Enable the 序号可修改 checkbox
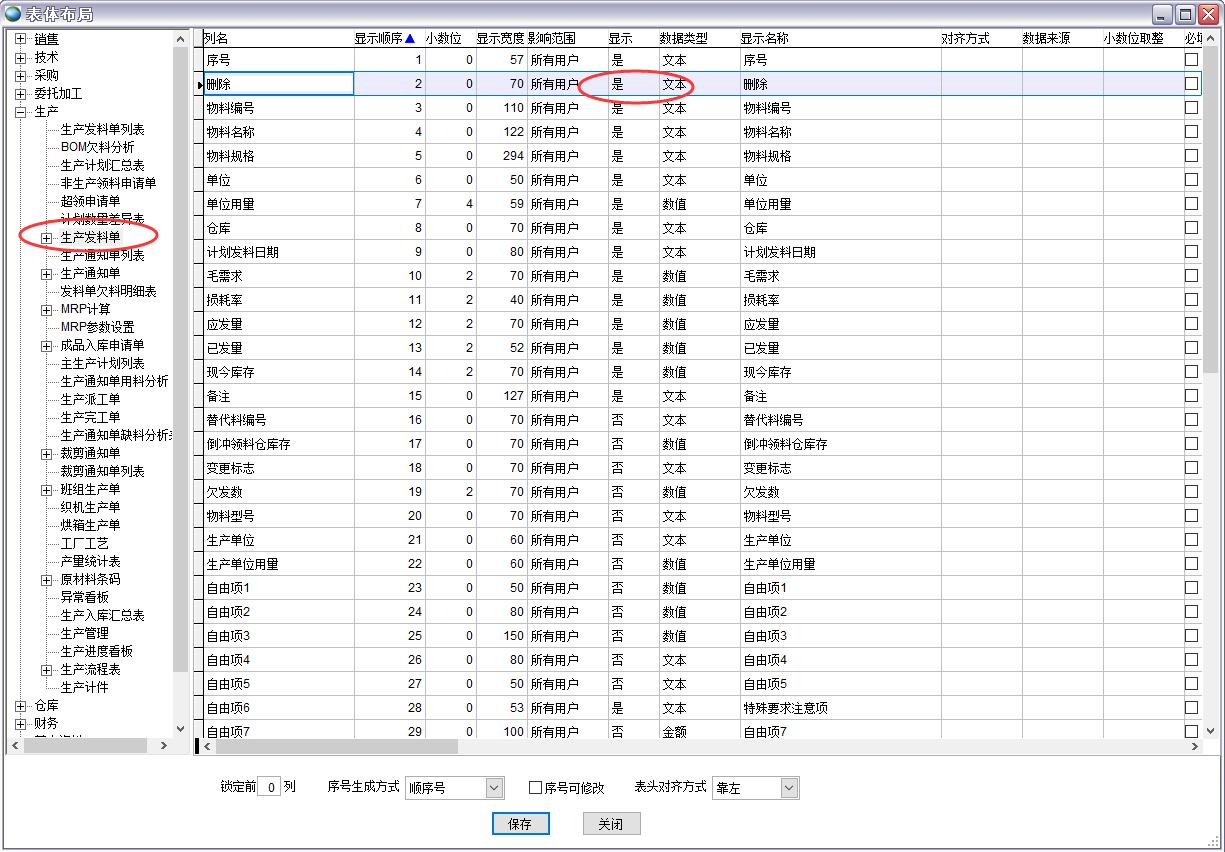The image size is (1225, 852). pos(536,788)
